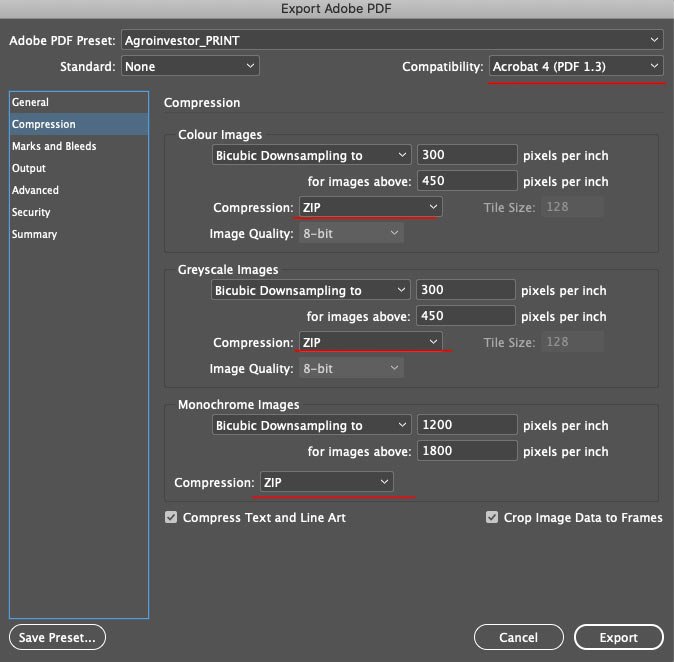Open the Standard dropdown showing None
The height and width of the screenshot is (662, 674).
point(190,66)
